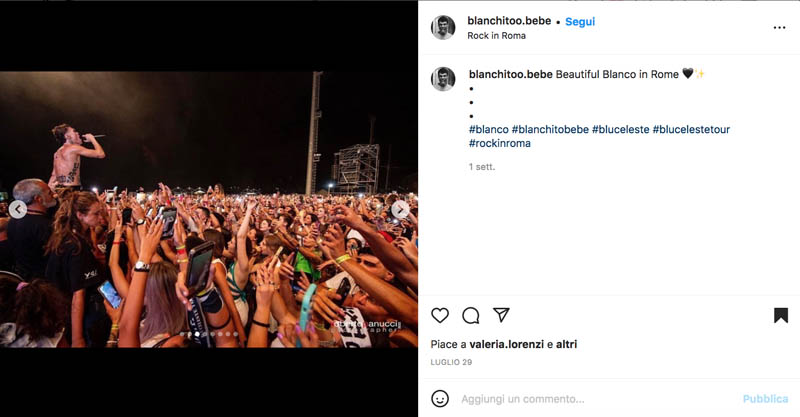Open the #blucelestetour hashtag
This screenshot has width=800, height=417.
(x=691, y=130)
